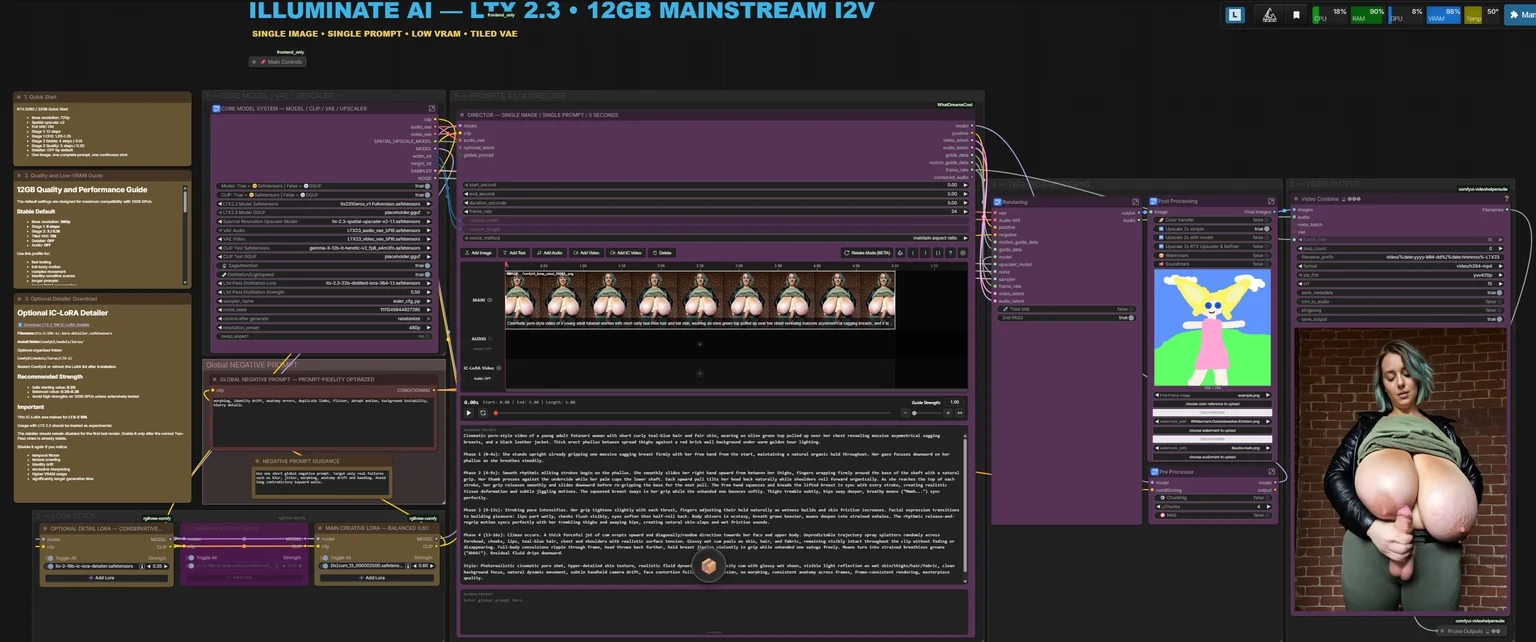Image resolution: width=1536 pixels, height=642 pixels.
Task: Click the question mark on Video Combine node
Action: click(x=1506, y=198)
